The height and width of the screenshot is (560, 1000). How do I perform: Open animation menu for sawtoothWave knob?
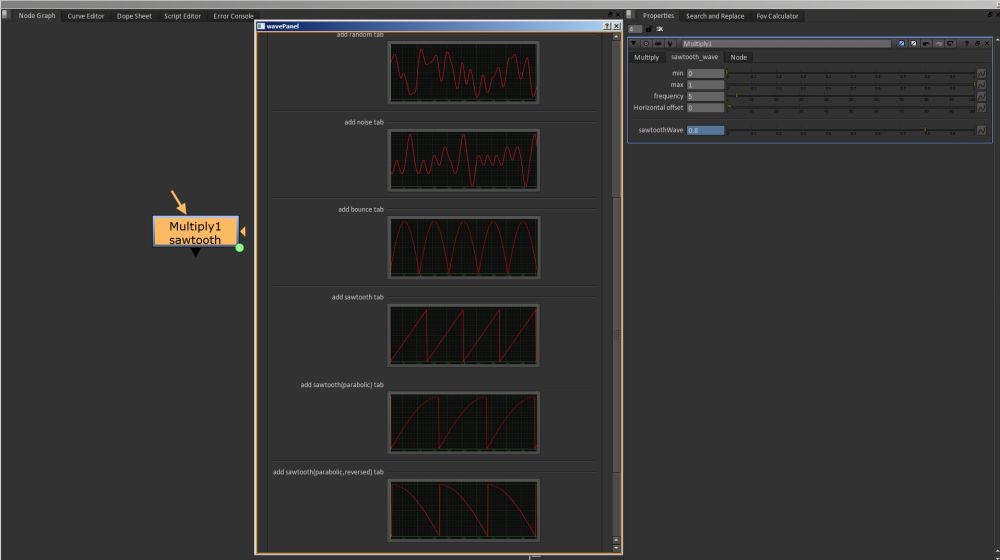pos(982,130)
